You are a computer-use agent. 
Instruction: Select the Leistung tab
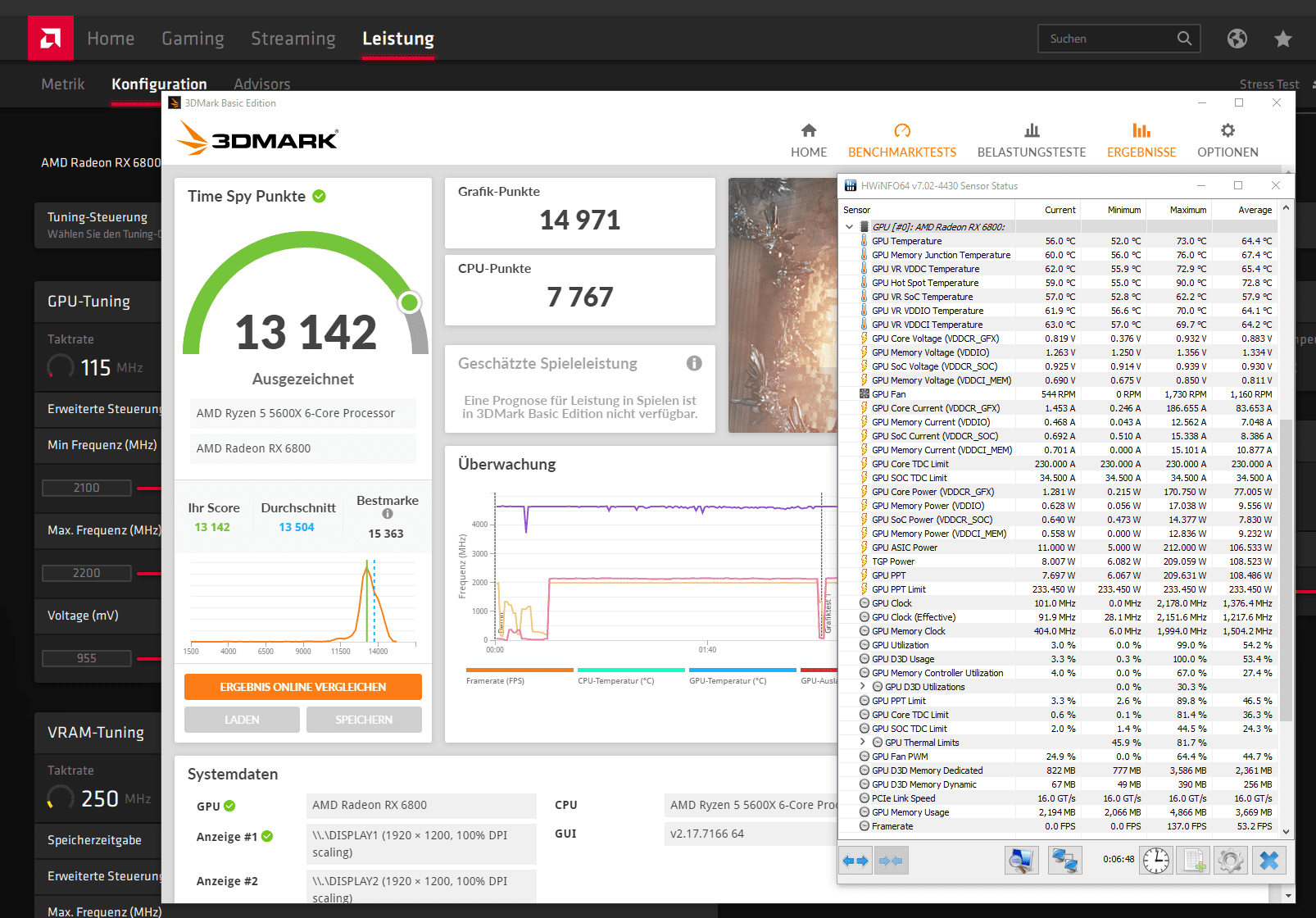[x=398, y=39]
